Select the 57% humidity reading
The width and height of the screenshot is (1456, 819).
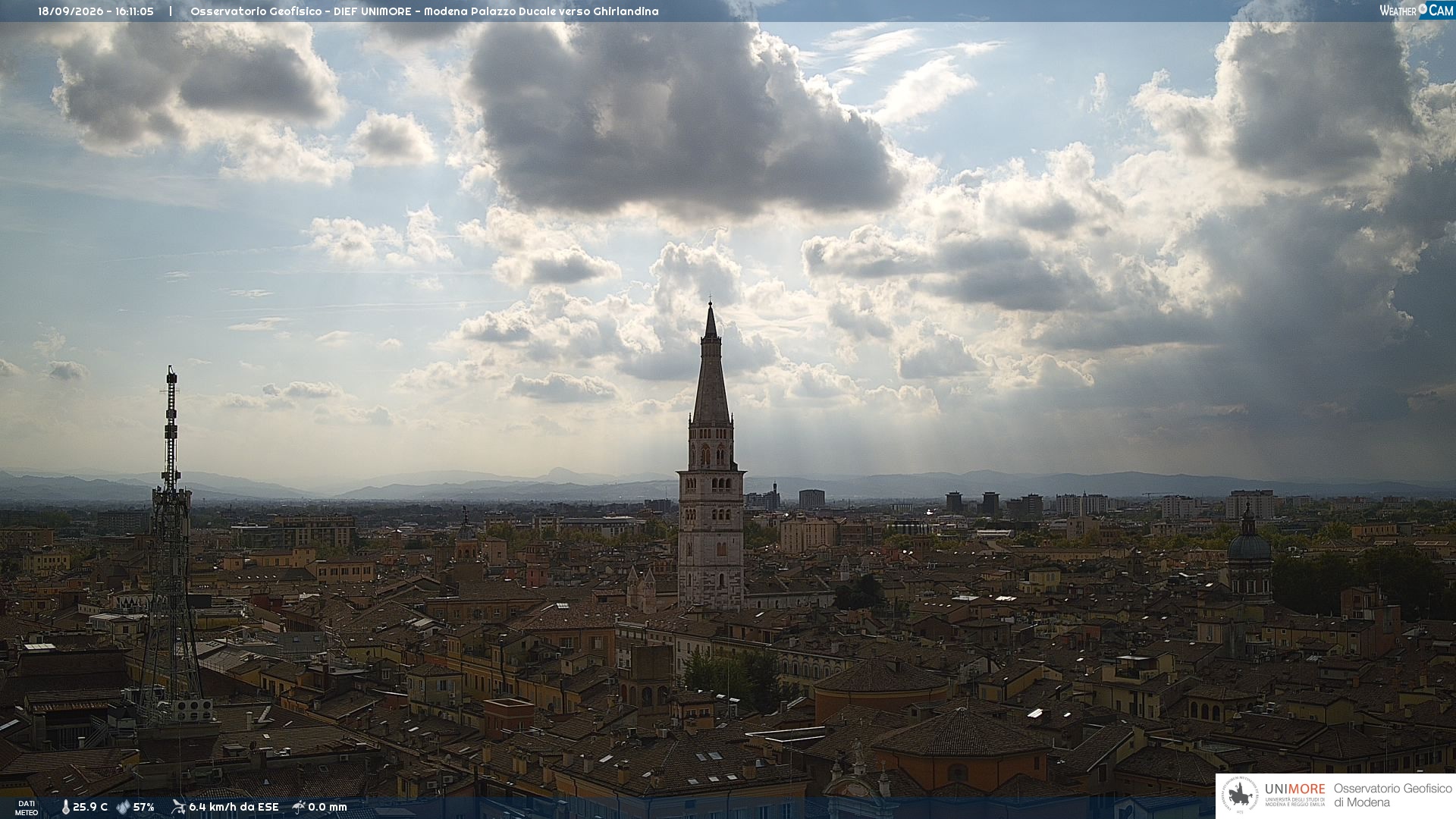pos(144,808)
